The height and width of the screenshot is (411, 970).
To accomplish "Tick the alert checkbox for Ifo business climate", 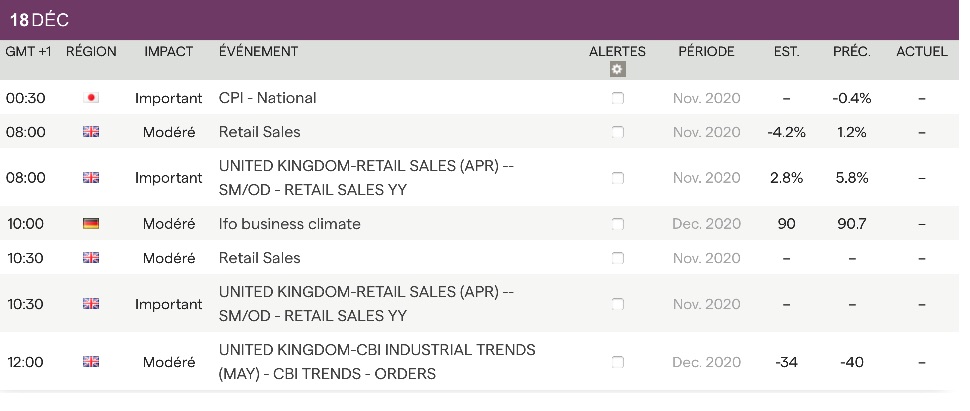I will [617, 224].
